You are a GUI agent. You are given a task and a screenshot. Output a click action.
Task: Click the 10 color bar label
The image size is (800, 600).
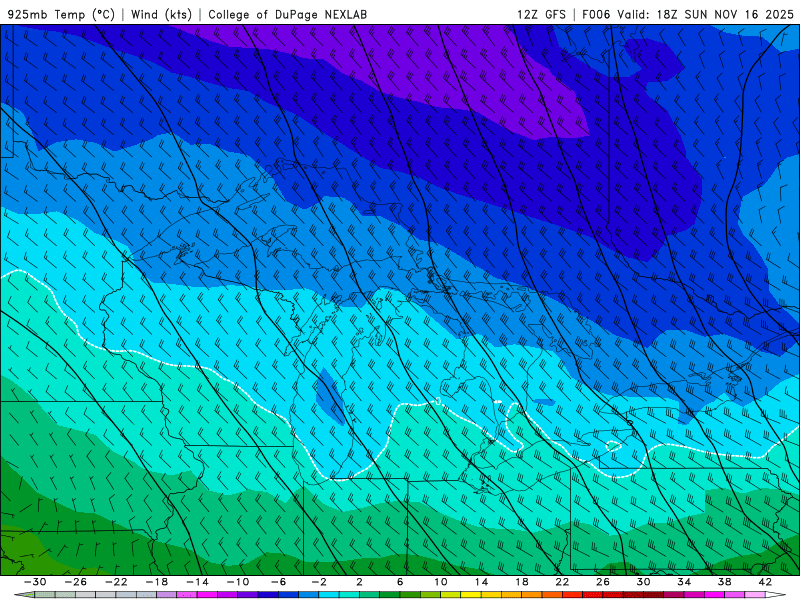(x=441, y=582)
